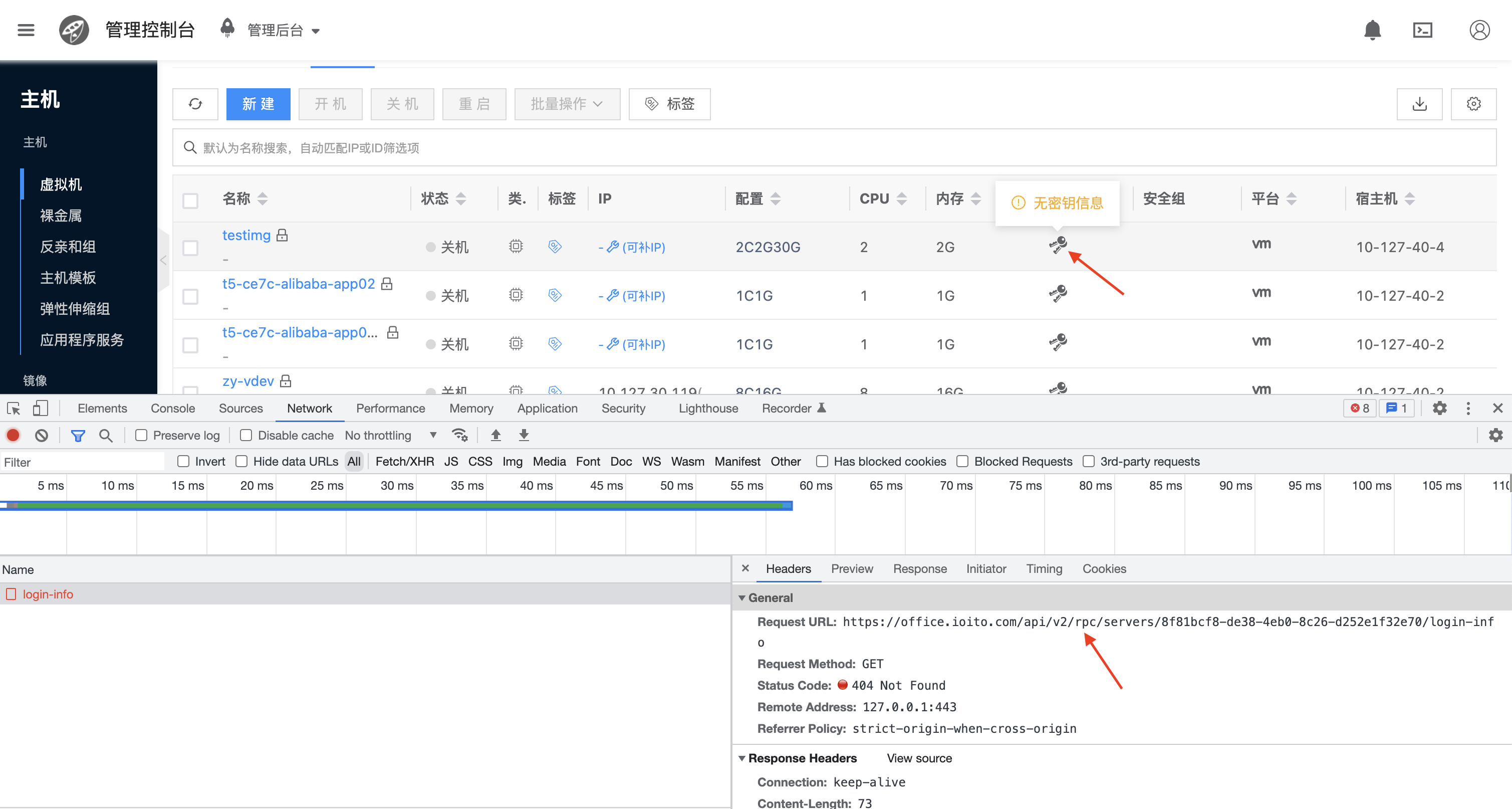Click the DevTools clear network log icon
The width and height of the screenshot is (1512, 809).
(41, 435)
